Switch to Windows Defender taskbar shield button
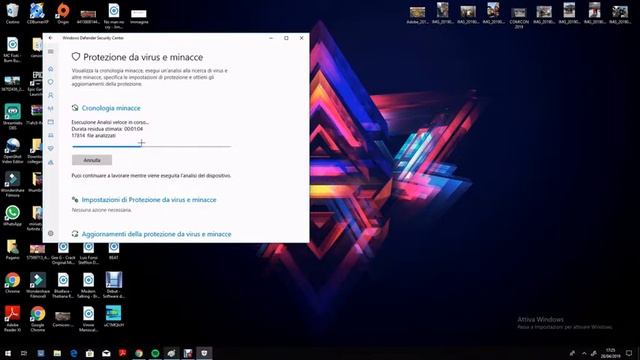640x360 pixels. (204, 353)
